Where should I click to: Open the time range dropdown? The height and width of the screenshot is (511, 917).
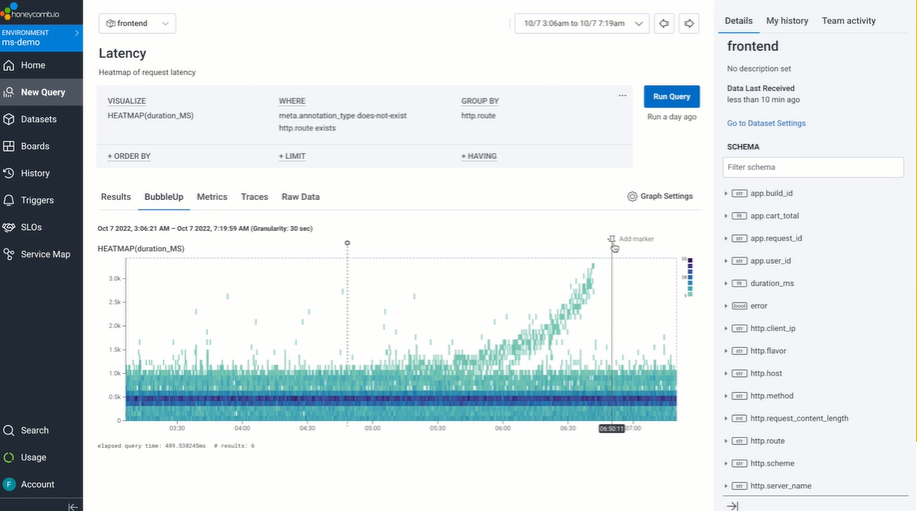coord(582,23)
